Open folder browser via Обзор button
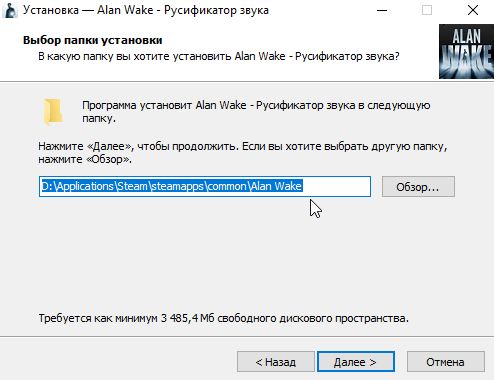The image size is (494, 380). (x=418, y=187)
